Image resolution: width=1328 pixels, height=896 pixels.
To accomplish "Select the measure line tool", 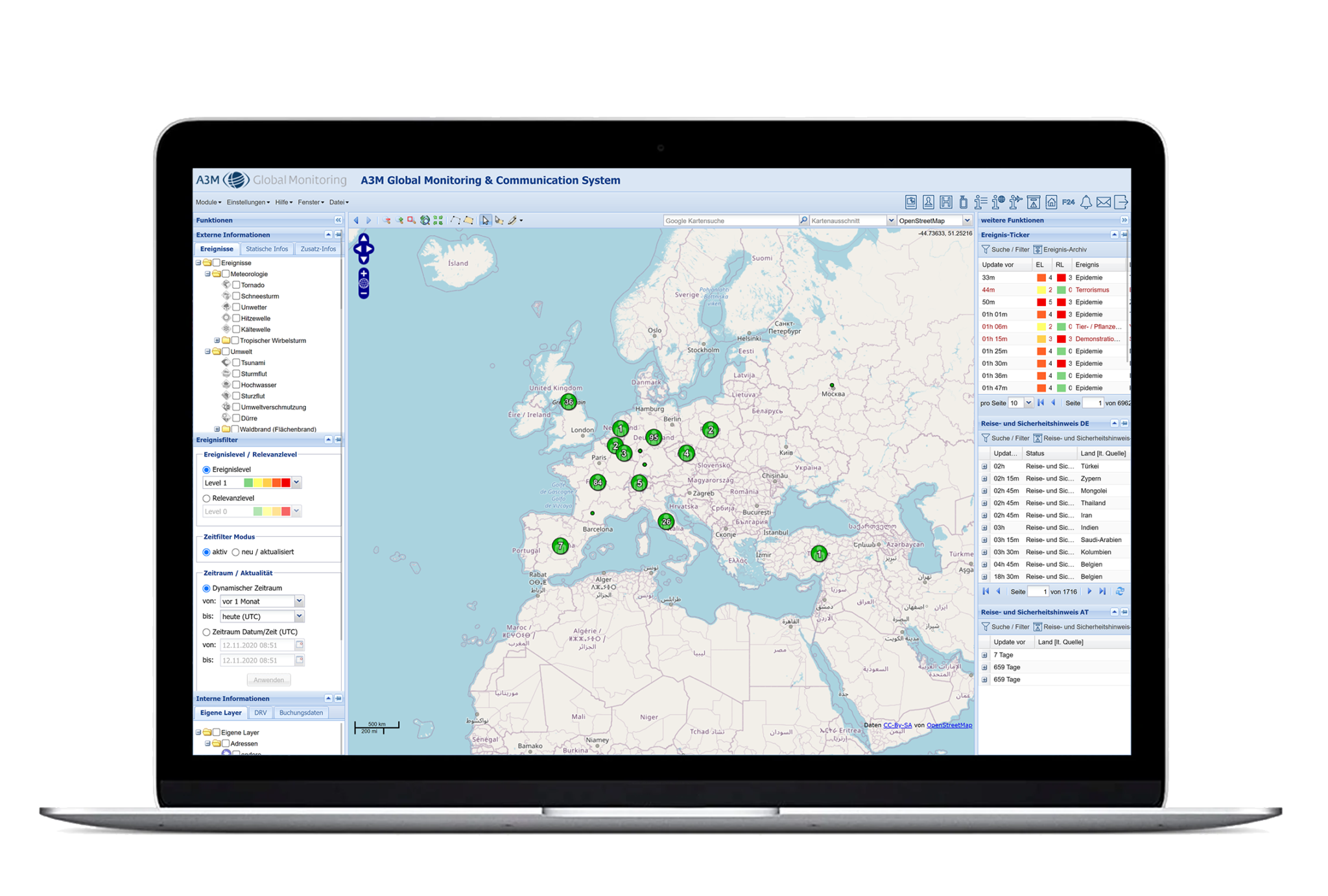I will 456,220.
